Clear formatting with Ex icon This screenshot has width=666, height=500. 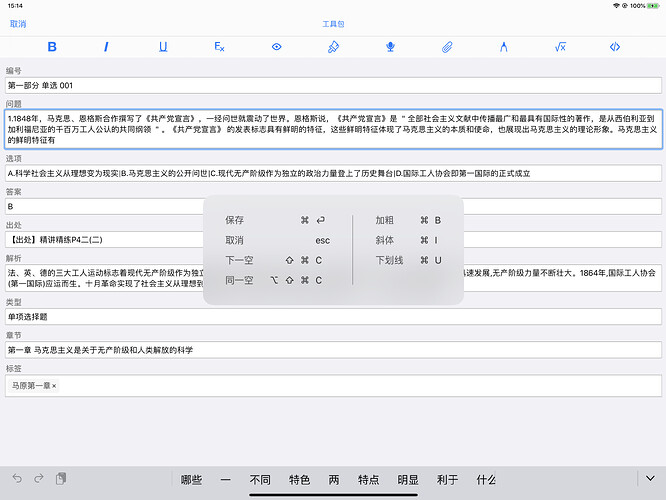(x=219, y=47)
